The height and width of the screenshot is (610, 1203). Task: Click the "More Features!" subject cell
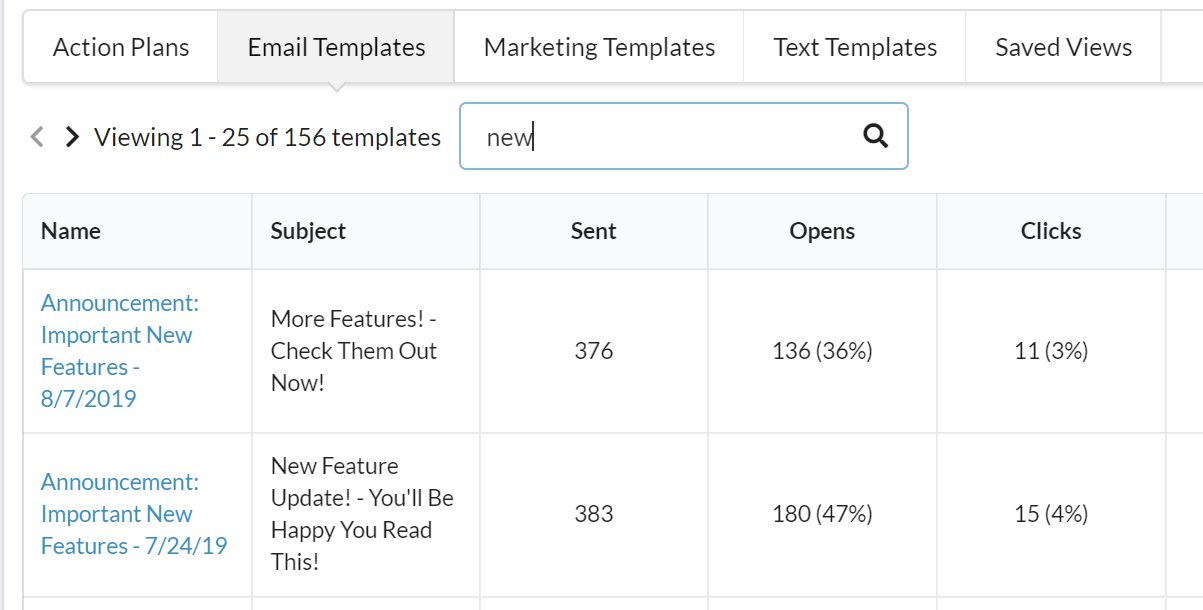click(354, 351)
